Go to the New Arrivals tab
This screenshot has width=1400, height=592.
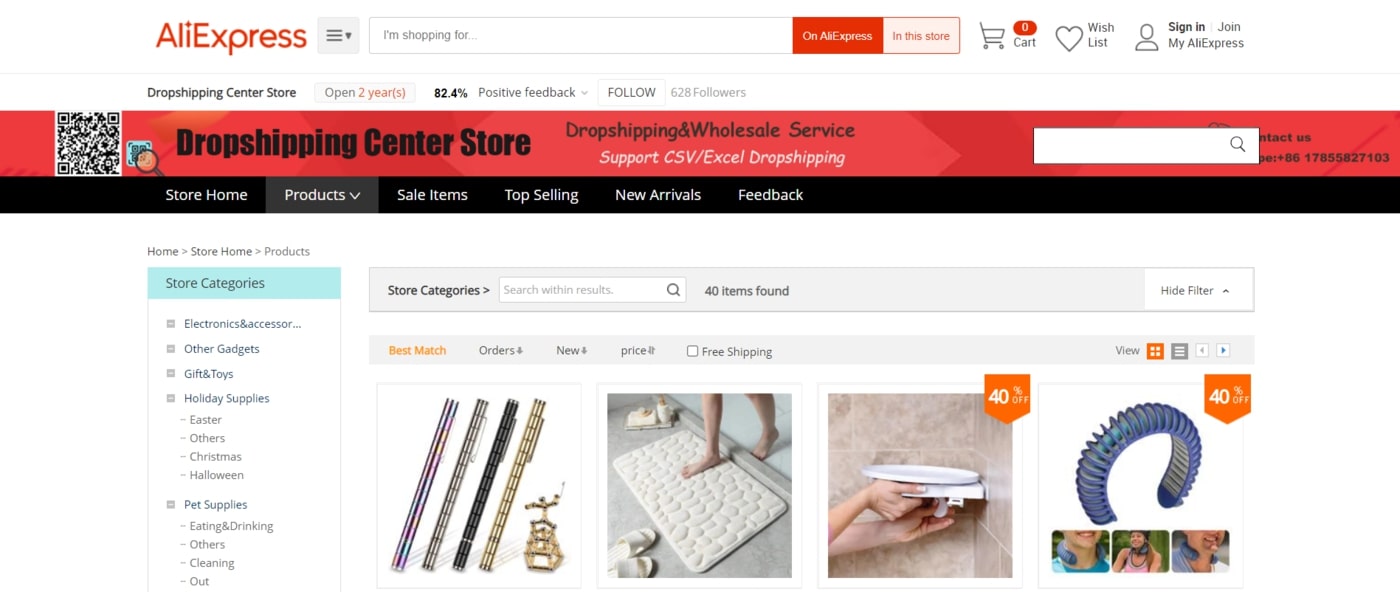[658, 195]
